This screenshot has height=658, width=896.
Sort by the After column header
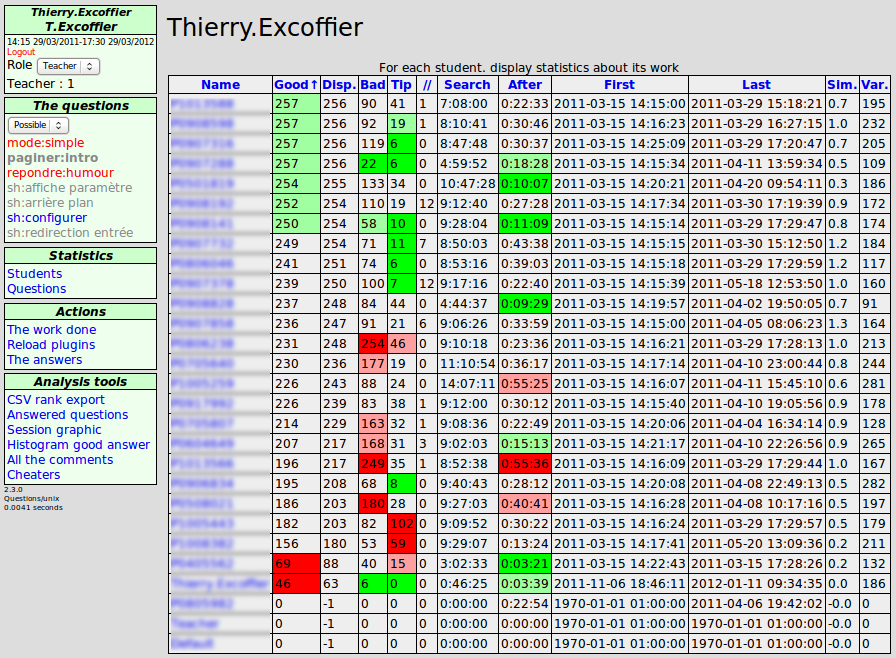pyautogui.click(x=525, y=85)
